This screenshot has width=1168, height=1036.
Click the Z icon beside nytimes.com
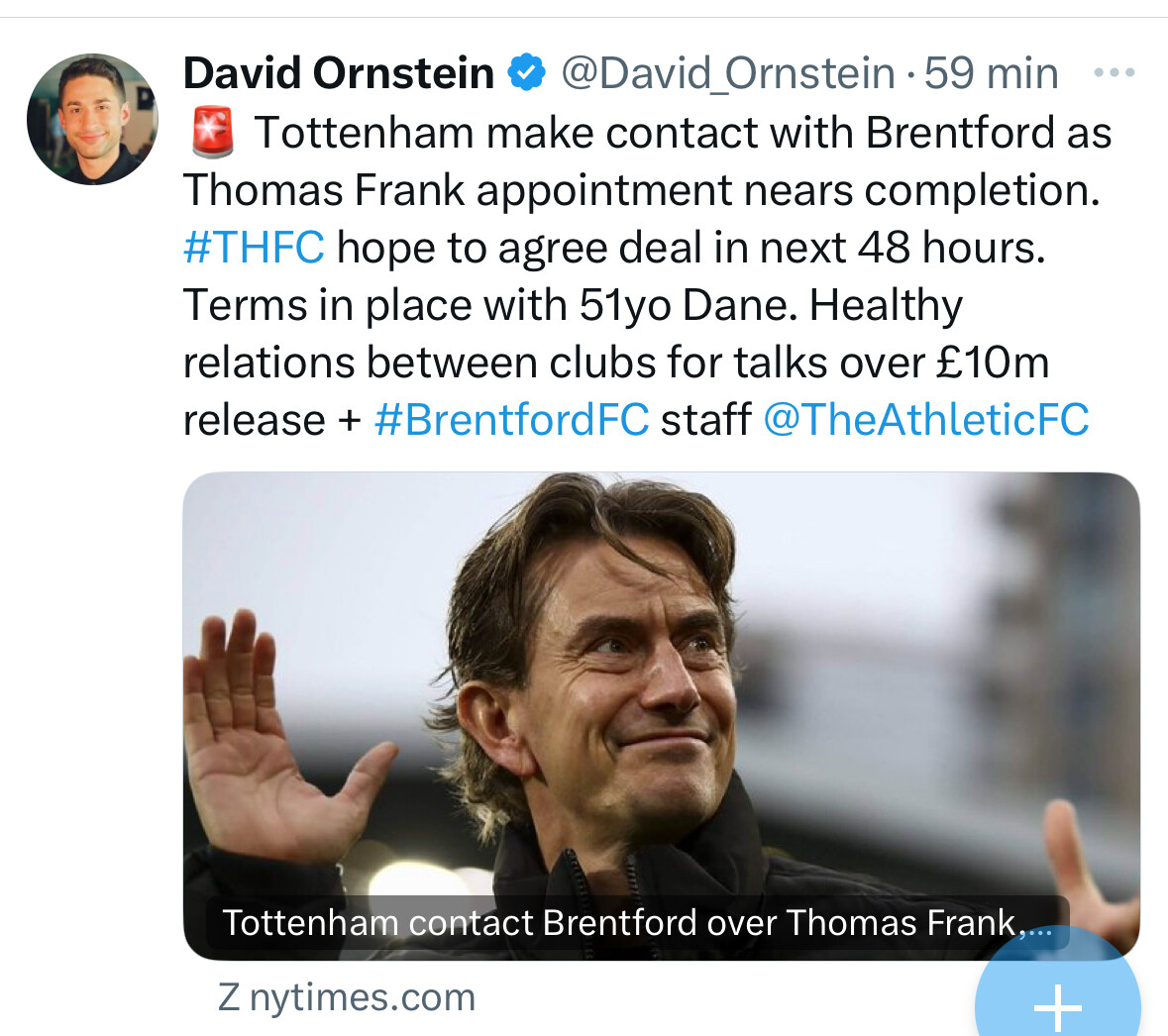point(229,997)
